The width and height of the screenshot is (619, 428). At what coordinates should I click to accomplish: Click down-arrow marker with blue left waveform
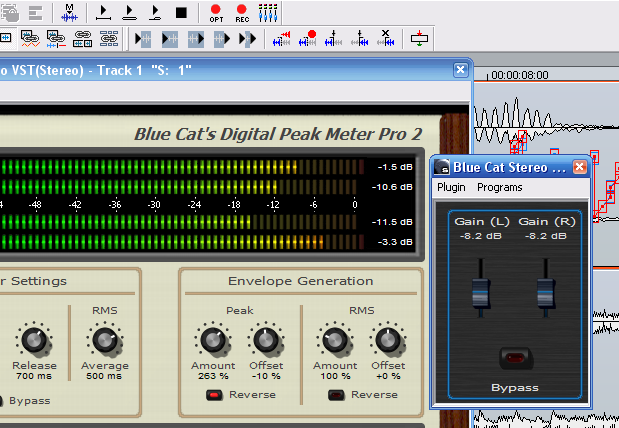tap(334, 39)
